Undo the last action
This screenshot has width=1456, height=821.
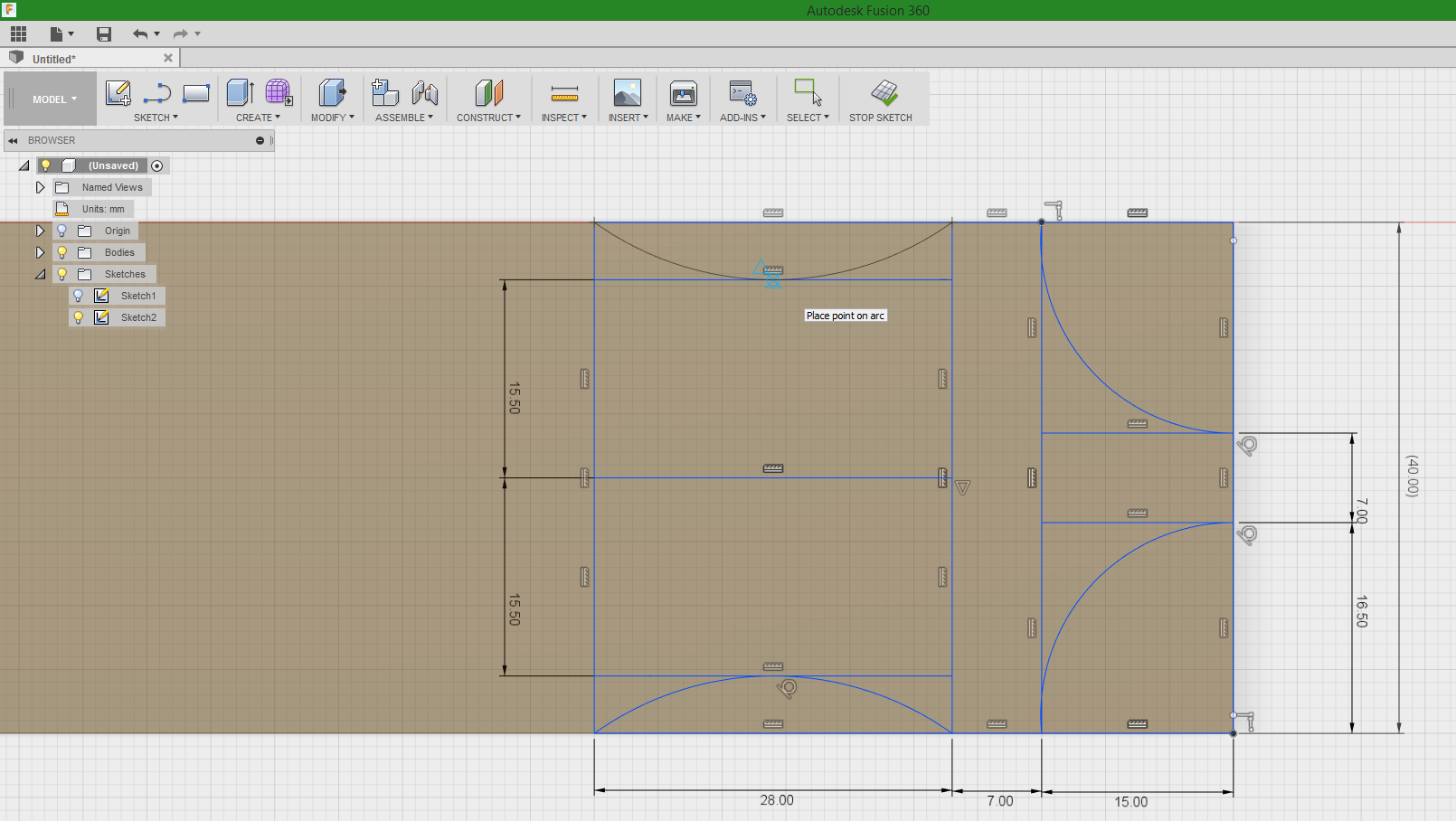(140, 34)
